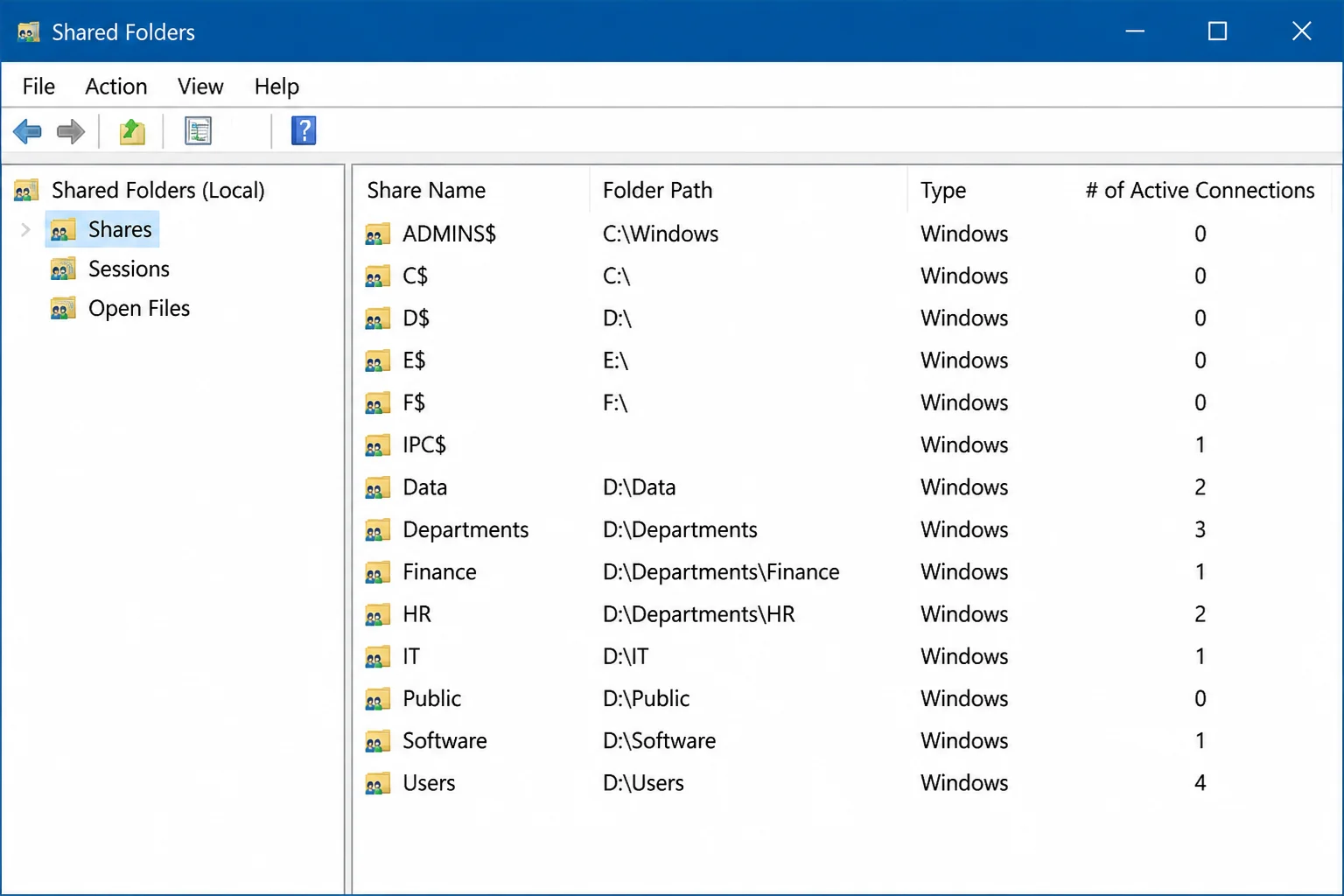Select Sessions in the console tree
1344x896 pixels.
[129, 269]
